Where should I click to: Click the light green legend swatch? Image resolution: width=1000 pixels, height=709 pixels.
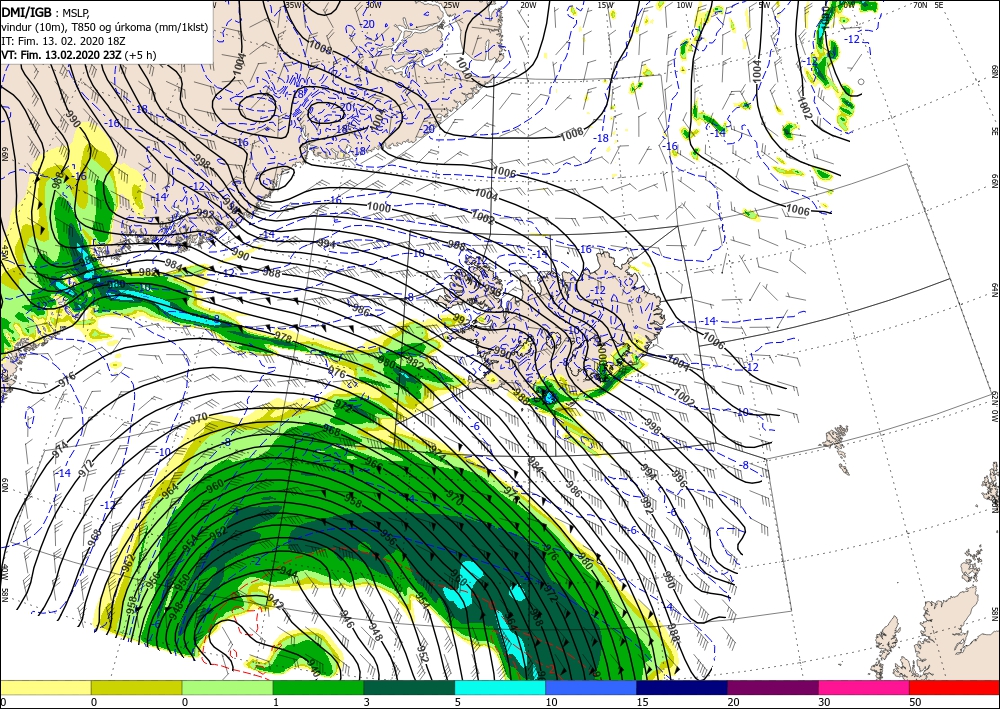(x=228, y=687)
